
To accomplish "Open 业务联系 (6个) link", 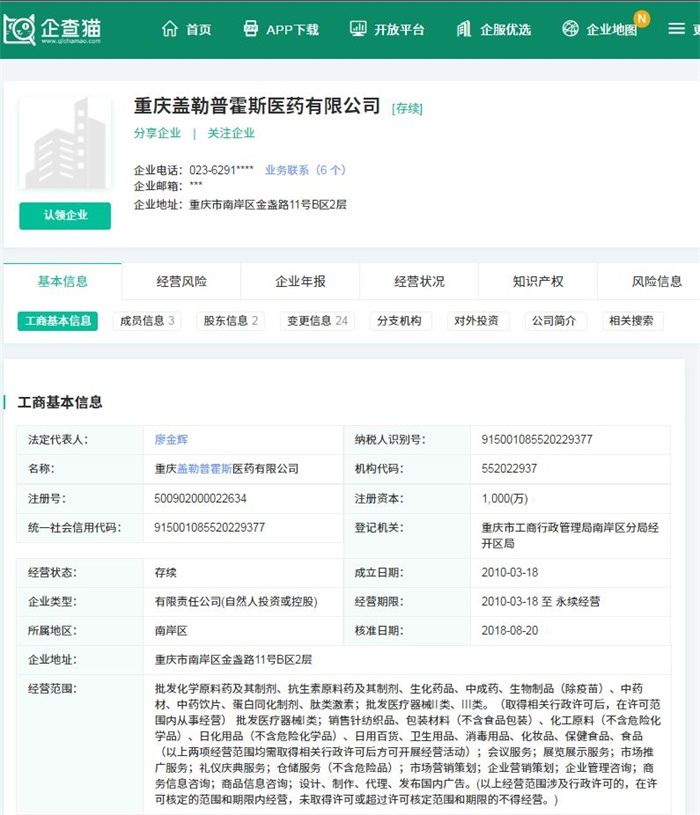I will coord(305,170).
